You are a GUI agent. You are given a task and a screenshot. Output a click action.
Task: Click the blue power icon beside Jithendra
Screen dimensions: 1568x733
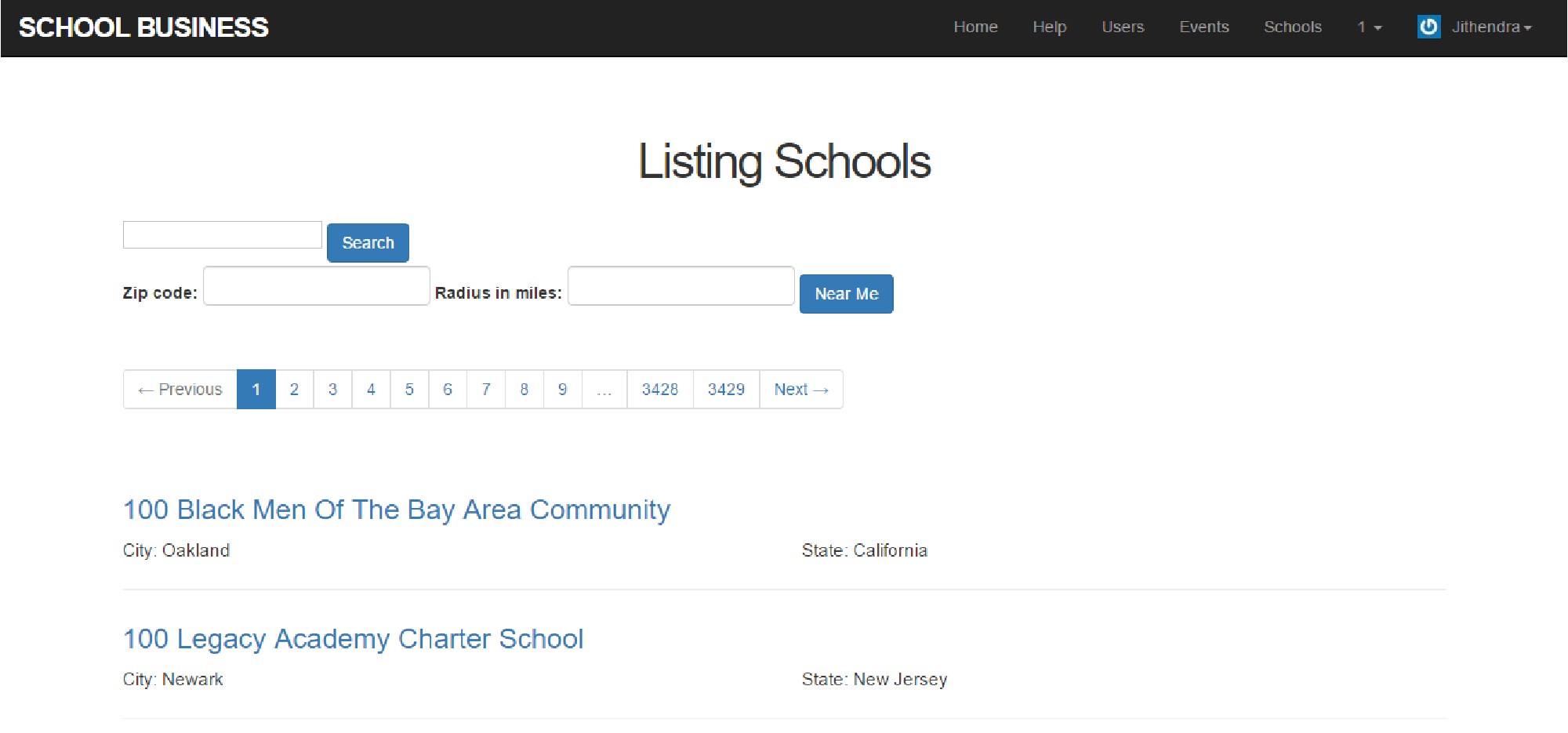[x=1428, y=27]
